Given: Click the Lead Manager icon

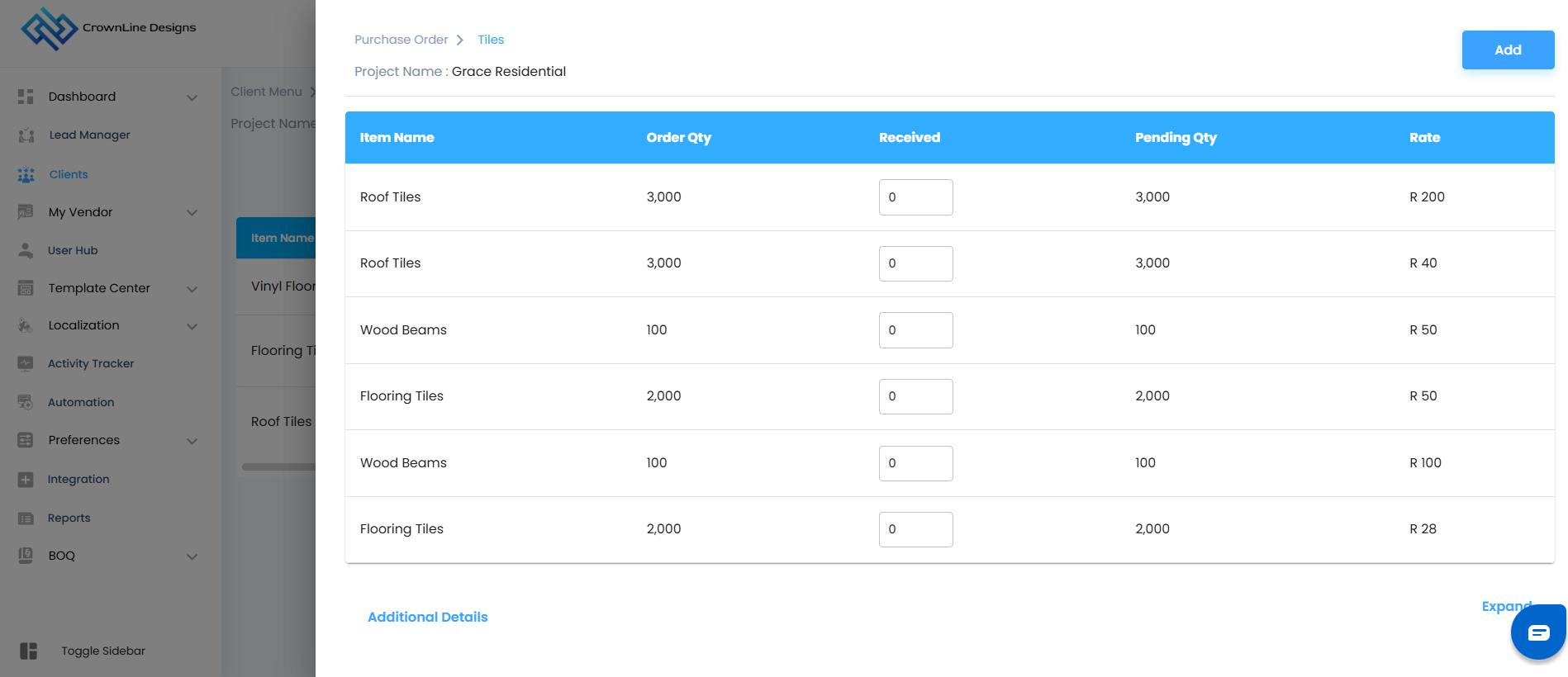Looking at the screenshot, I should click(x=26, y=135).
